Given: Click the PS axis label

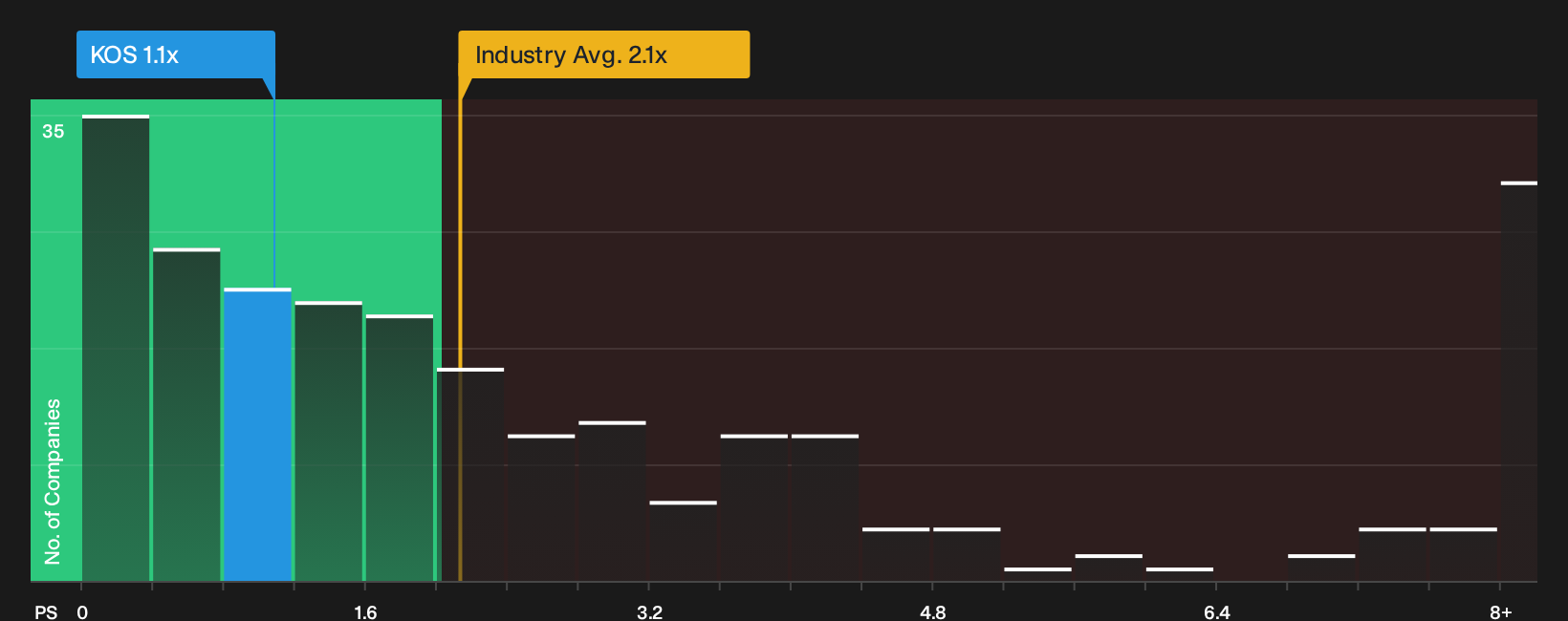Looking at the screenshot, I should pyautogui.click(x=46, y=611).
